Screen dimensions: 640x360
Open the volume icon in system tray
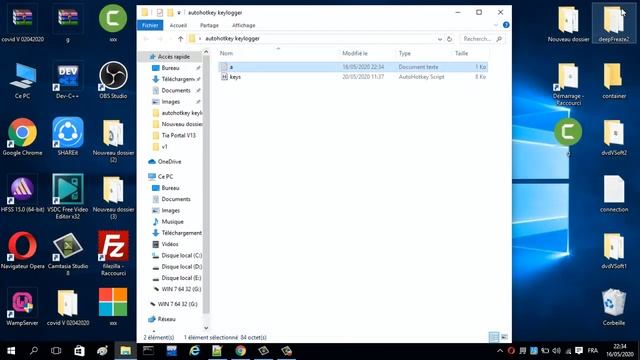pos(556,351)
